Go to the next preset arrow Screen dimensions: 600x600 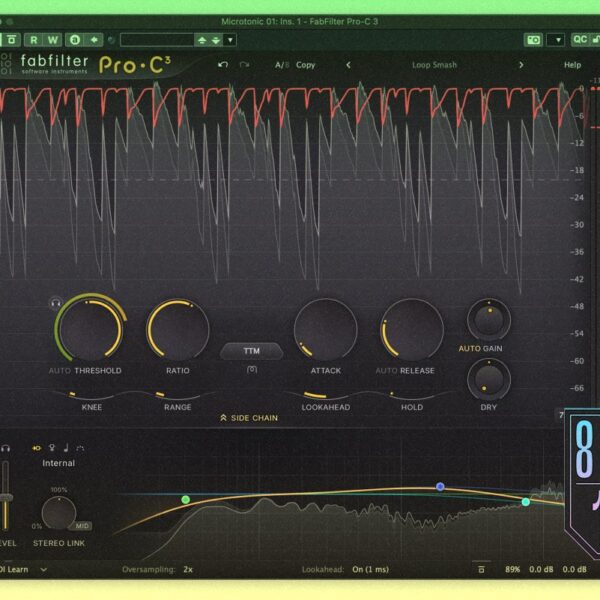521,65
